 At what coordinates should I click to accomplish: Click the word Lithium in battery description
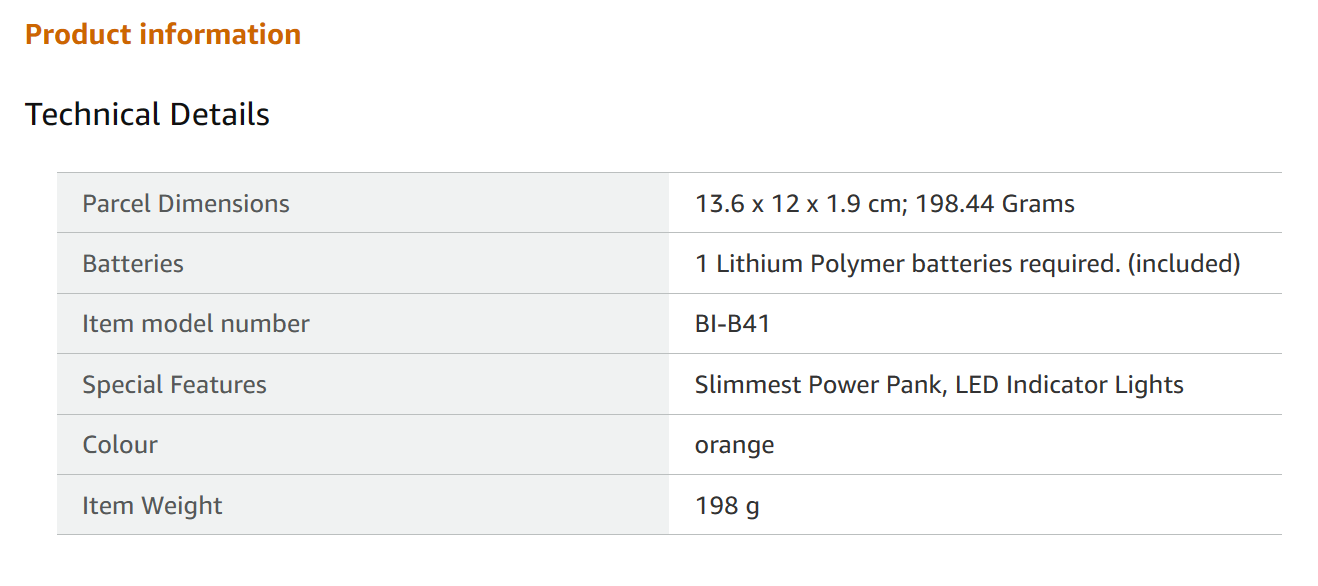click(x=759, y=264)
